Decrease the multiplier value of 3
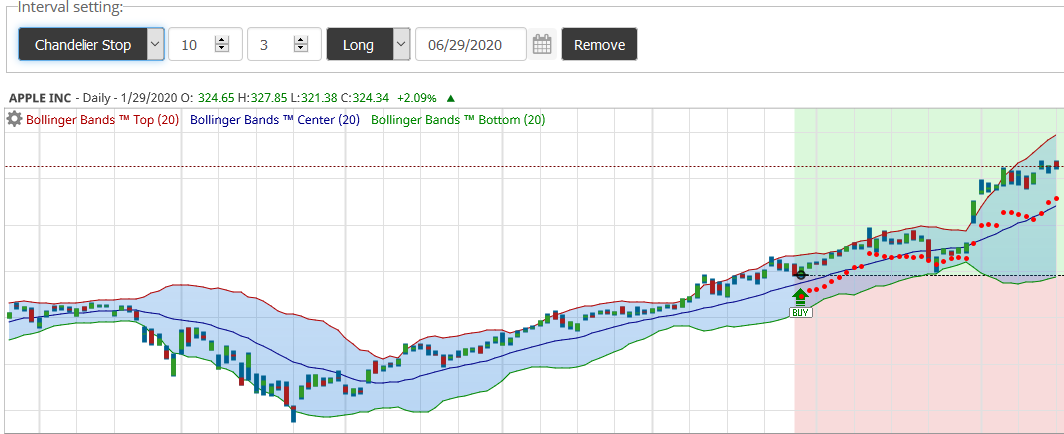Screen dimensions: 1064x434 (300, 50)
